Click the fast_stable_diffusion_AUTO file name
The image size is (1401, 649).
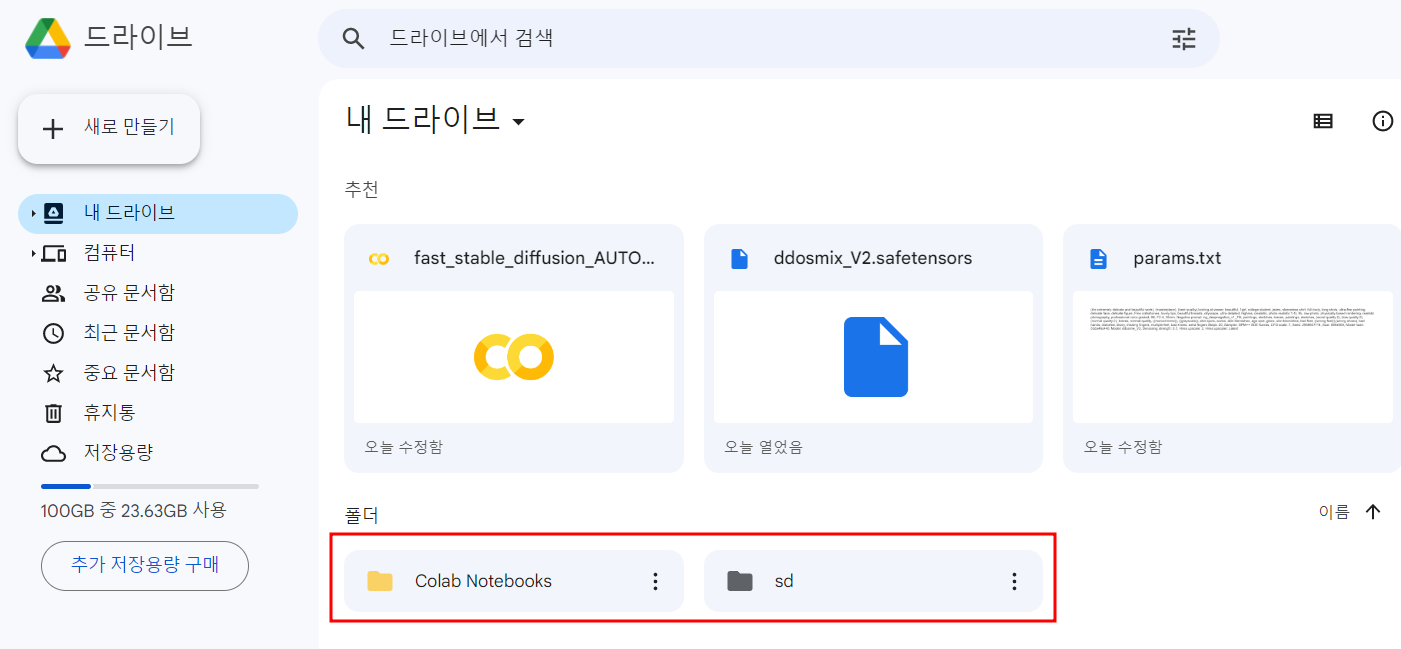[535, 259]
